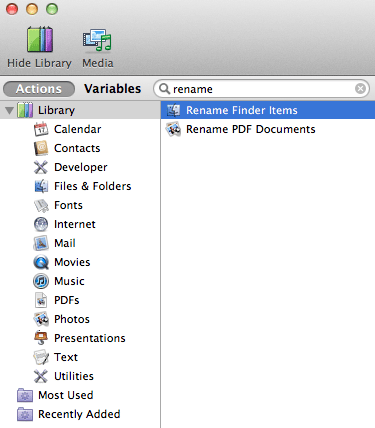
Task: Select the Calendar category icon
Action: (x=41, y=129)
